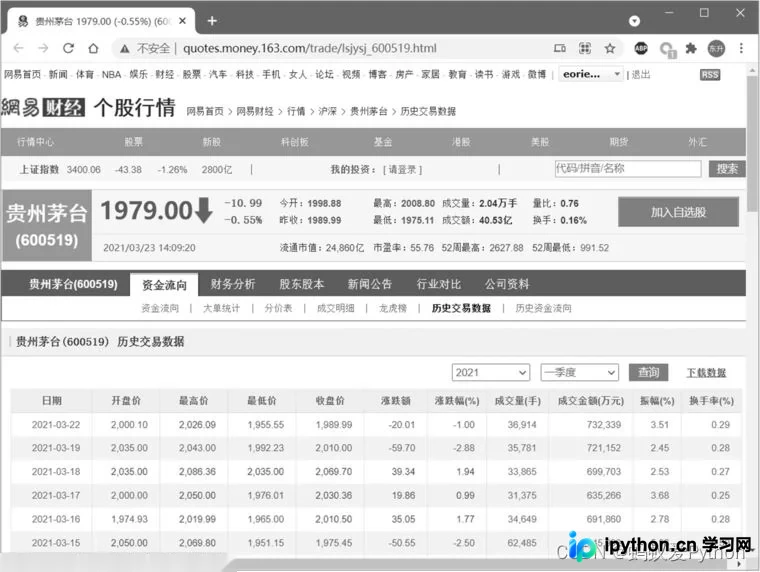The image size is (760, 572).
Task: Click the 收盘价 column header
Action: pyautogui.click(x=330, y=401)
